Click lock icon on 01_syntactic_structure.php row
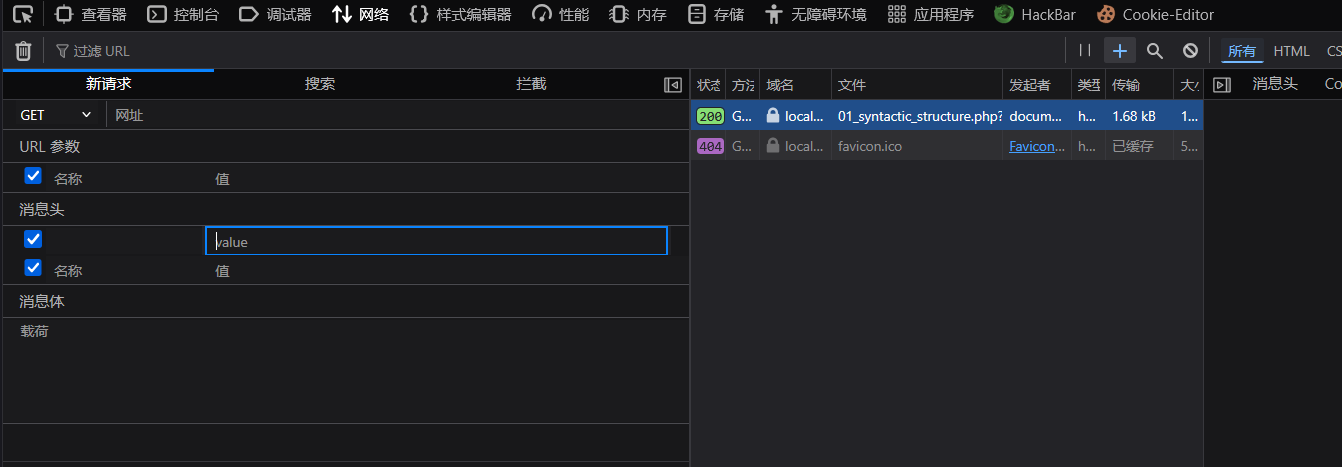This screenshot has width=1342, height=467. 773,116
